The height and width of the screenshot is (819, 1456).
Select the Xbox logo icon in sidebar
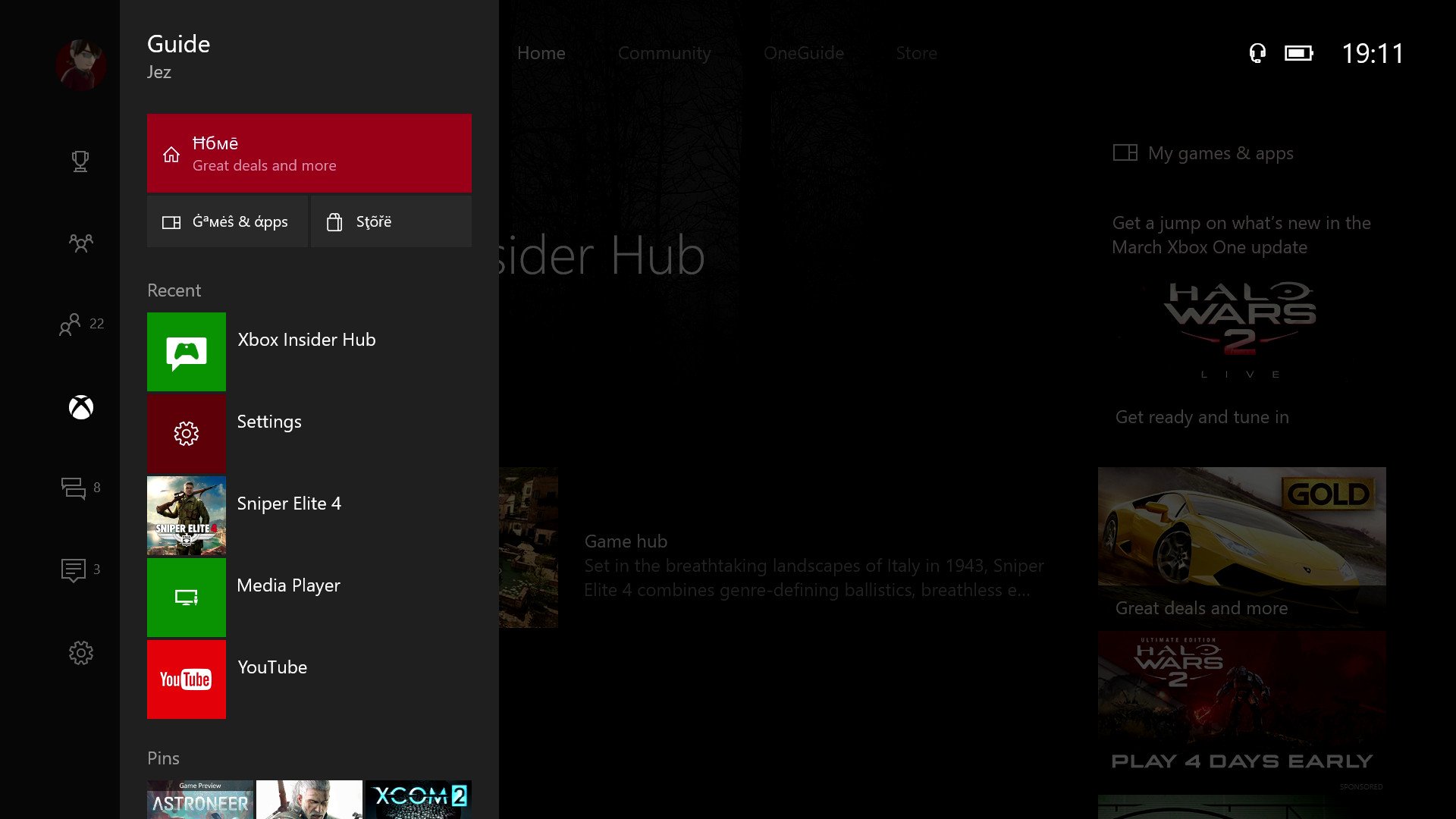click(x=80, y=407)
